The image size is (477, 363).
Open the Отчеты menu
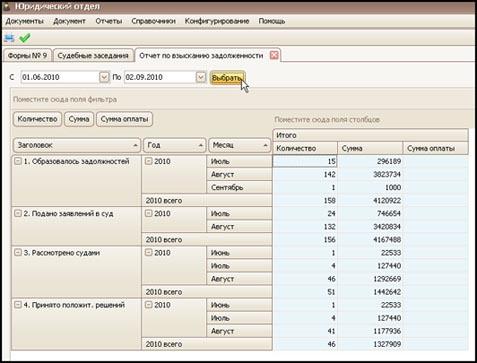point(109,21)
